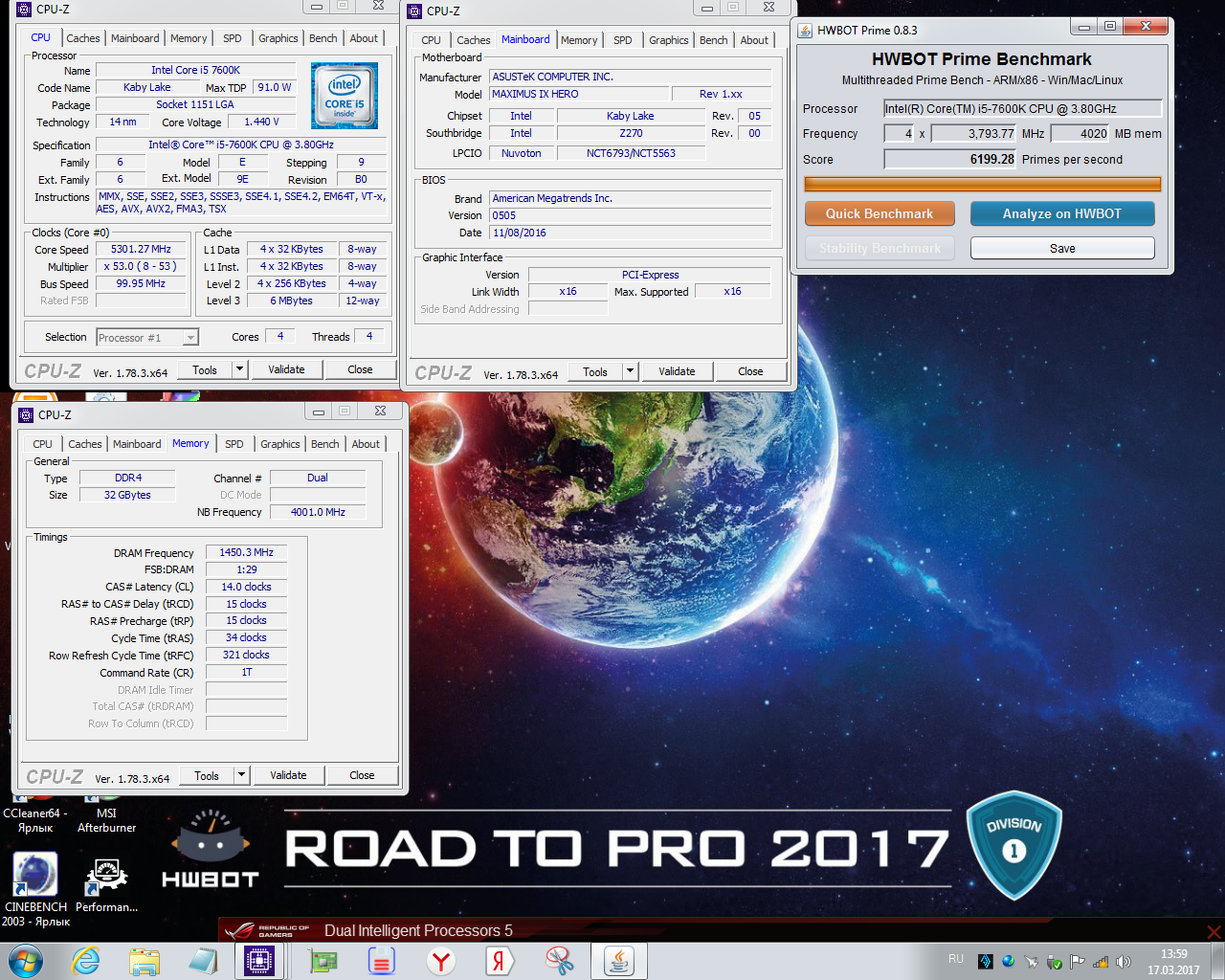Click the CPU-Z chip icon in taskbar
Viewport: 1225px width, 980px height.
[259, 961]
